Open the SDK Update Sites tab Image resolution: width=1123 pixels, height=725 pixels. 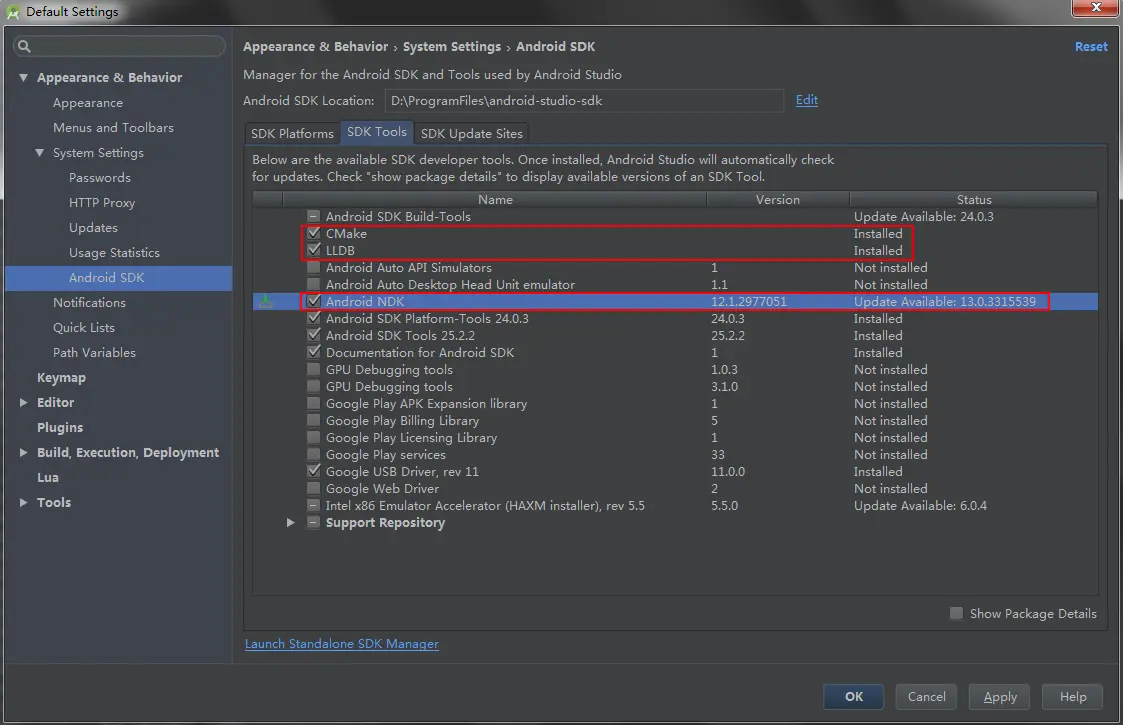click(x=472, y=133)
